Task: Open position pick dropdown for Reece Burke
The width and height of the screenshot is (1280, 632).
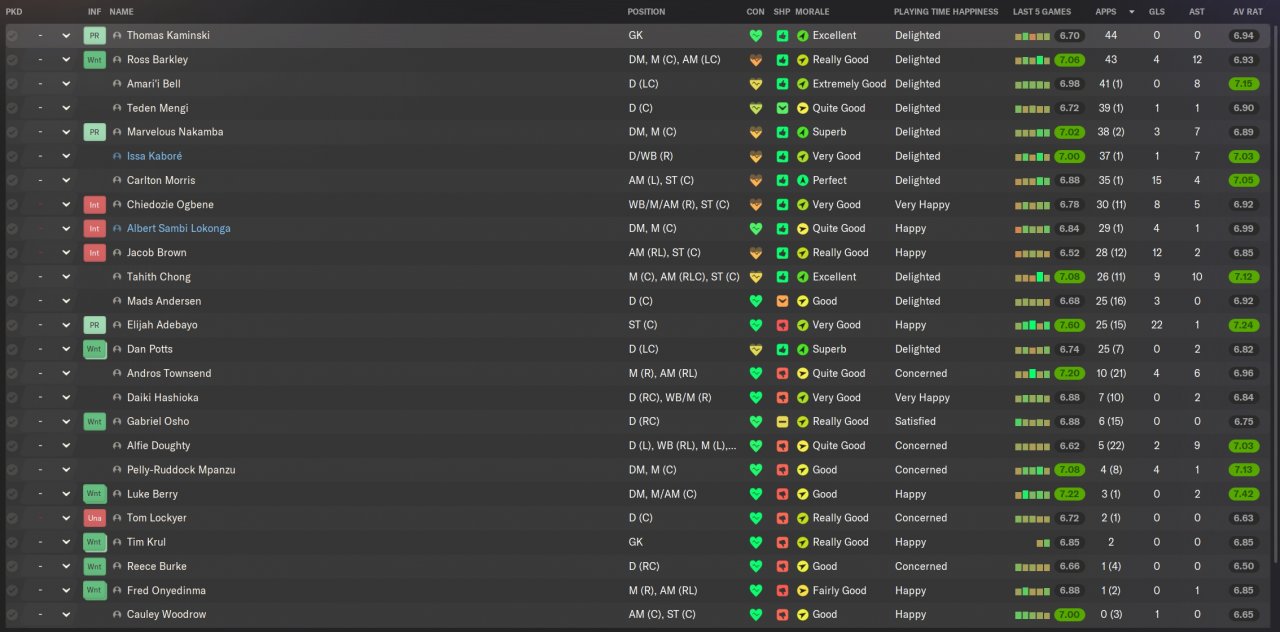Action: tap(66, 566)
